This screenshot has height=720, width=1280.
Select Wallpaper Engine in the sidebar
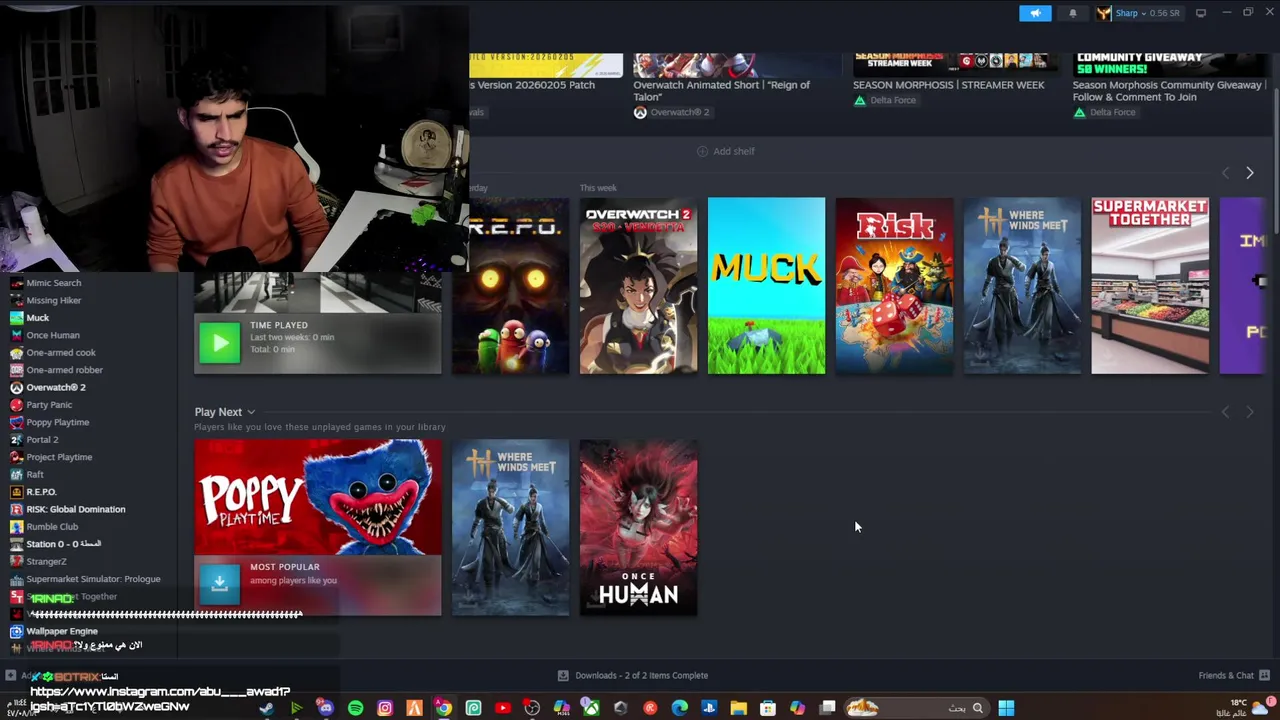(61, 631)
